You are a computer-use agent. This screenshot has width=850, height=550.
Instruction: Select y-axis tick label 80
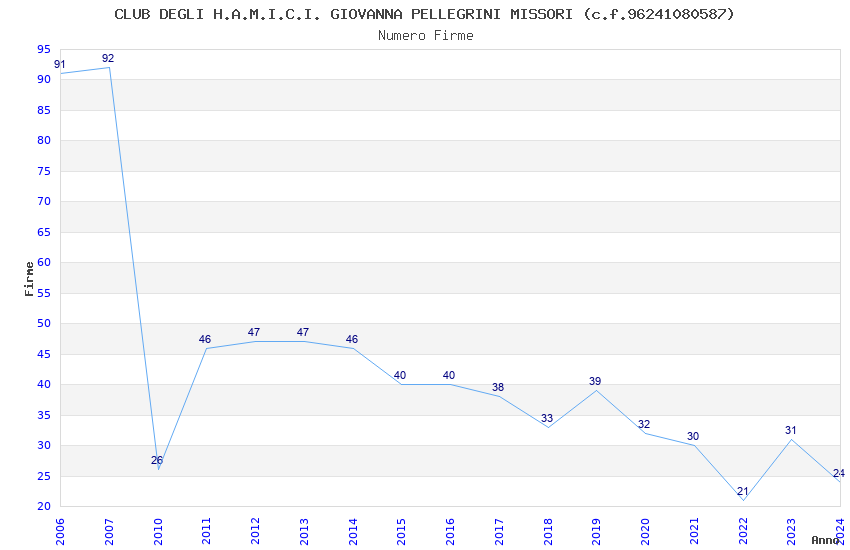(44, 140)
